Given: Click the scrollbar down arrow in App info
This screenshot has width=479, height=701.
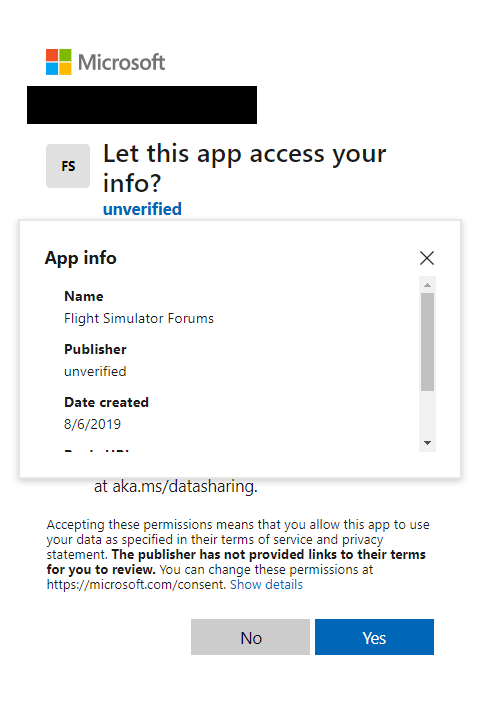Looking at the screenshot, I should 428,443.
